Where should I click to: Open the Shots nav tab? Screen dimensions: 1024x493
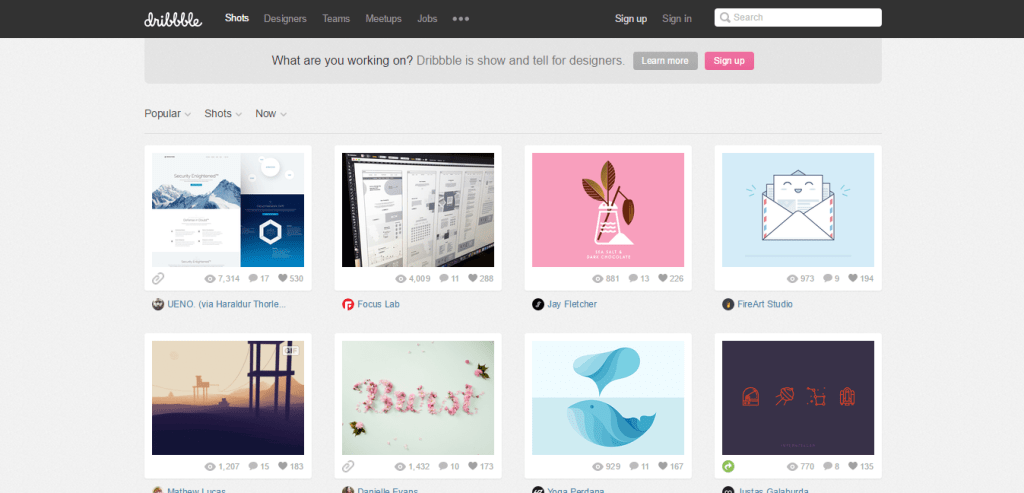[x=237, y=18]
